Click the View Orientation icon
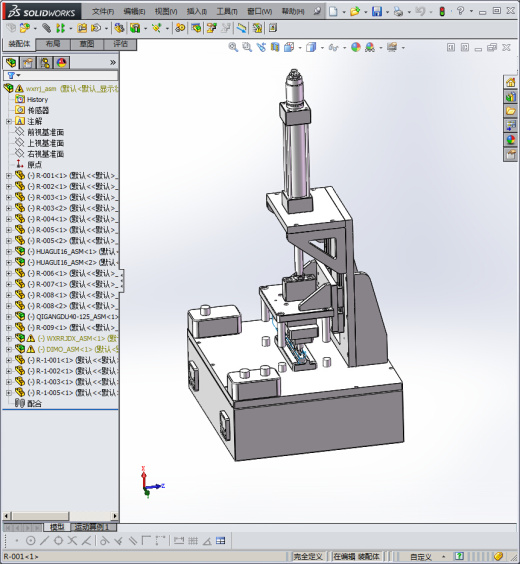 (x=289, y=47)
